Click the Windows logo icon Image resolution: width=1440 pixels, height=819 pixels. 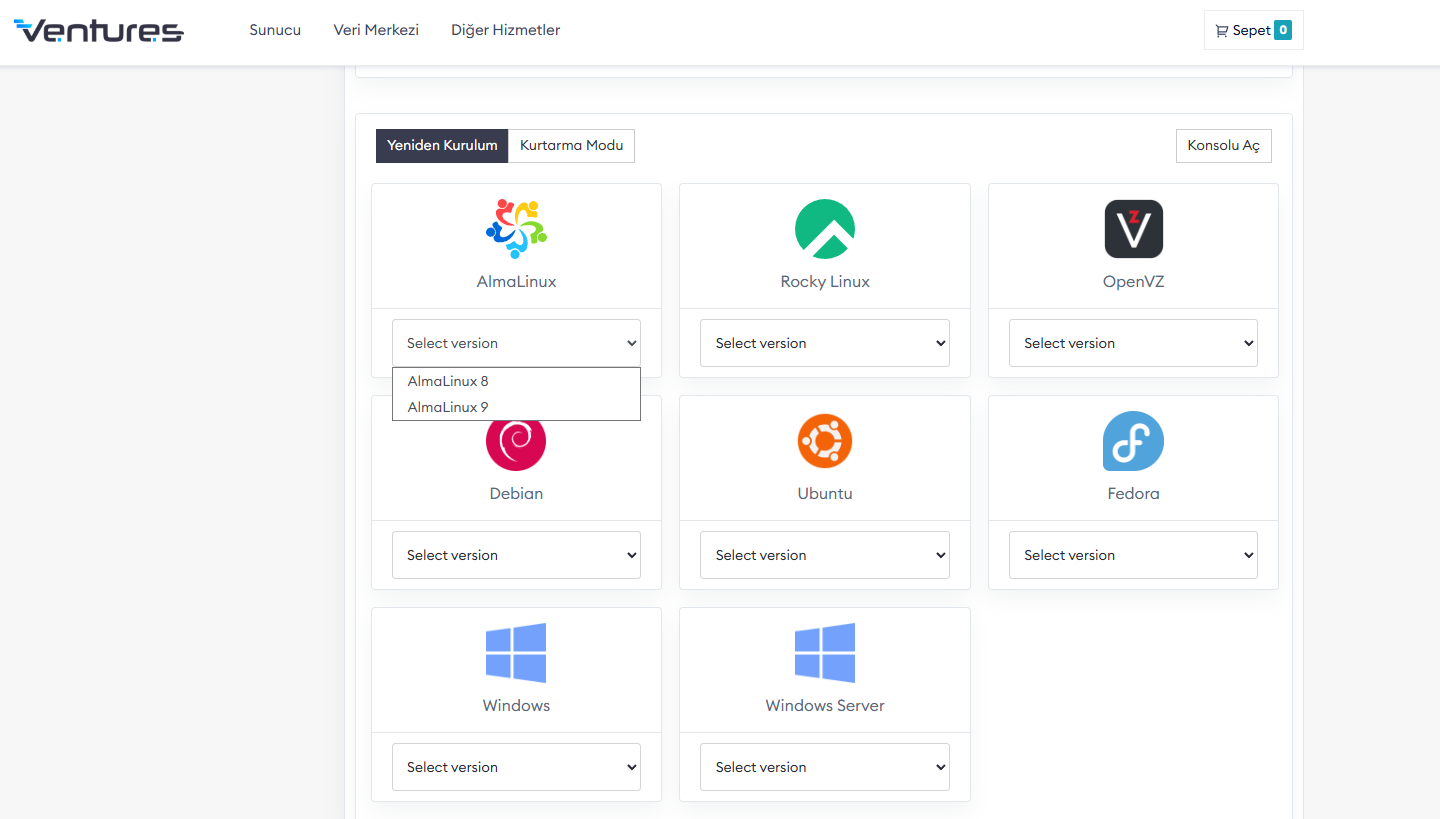pos(516,653)
